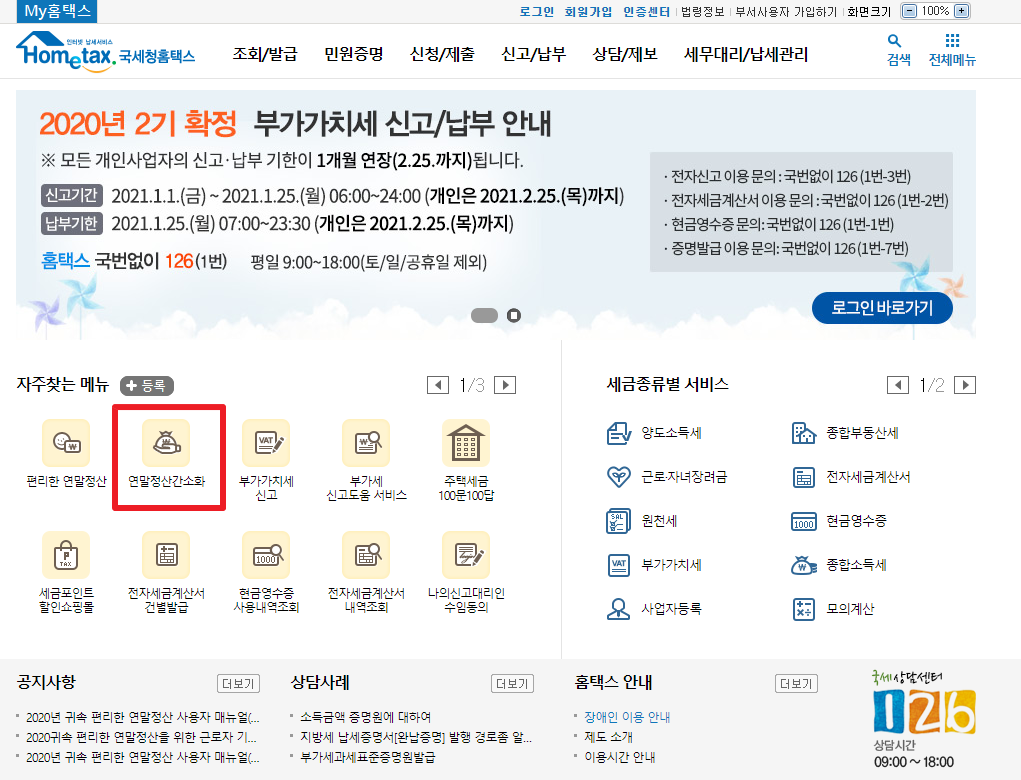Click the My홈택스 tab
1021x780 pixels.
pos(57,11)
